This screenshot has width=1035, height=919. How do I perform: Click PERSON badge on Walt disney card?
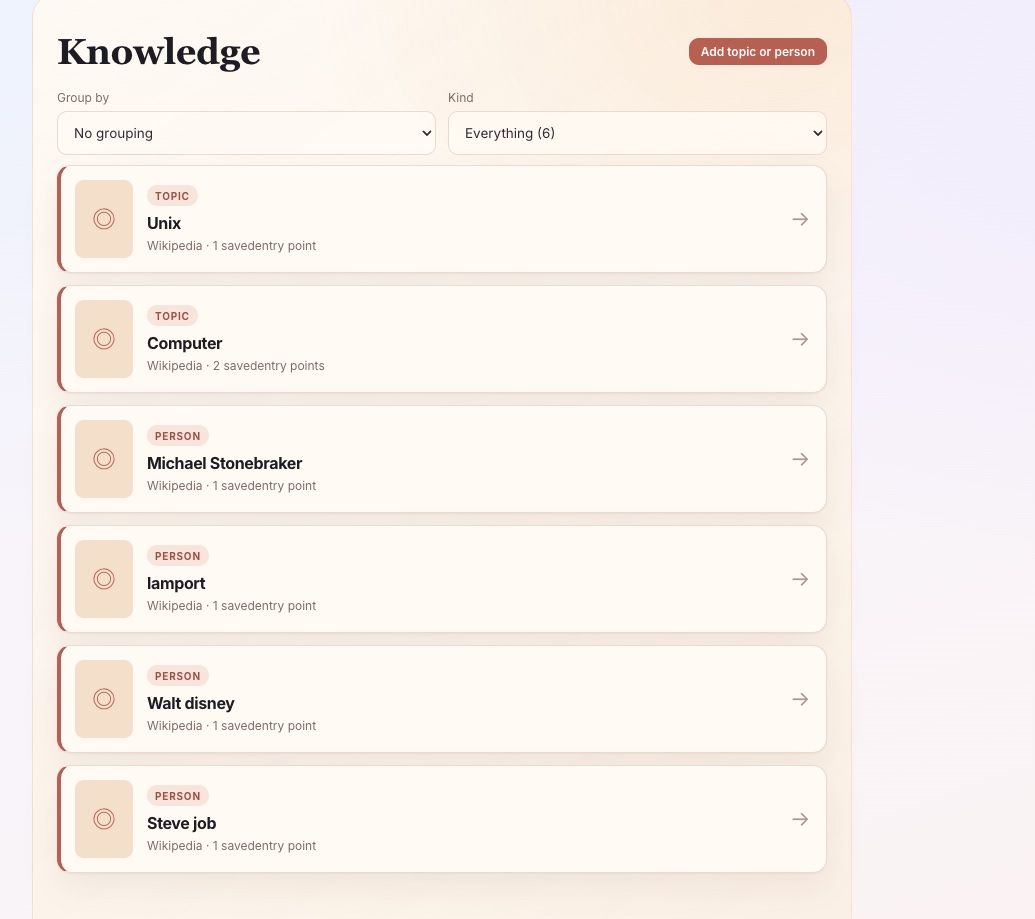[178, 676]
